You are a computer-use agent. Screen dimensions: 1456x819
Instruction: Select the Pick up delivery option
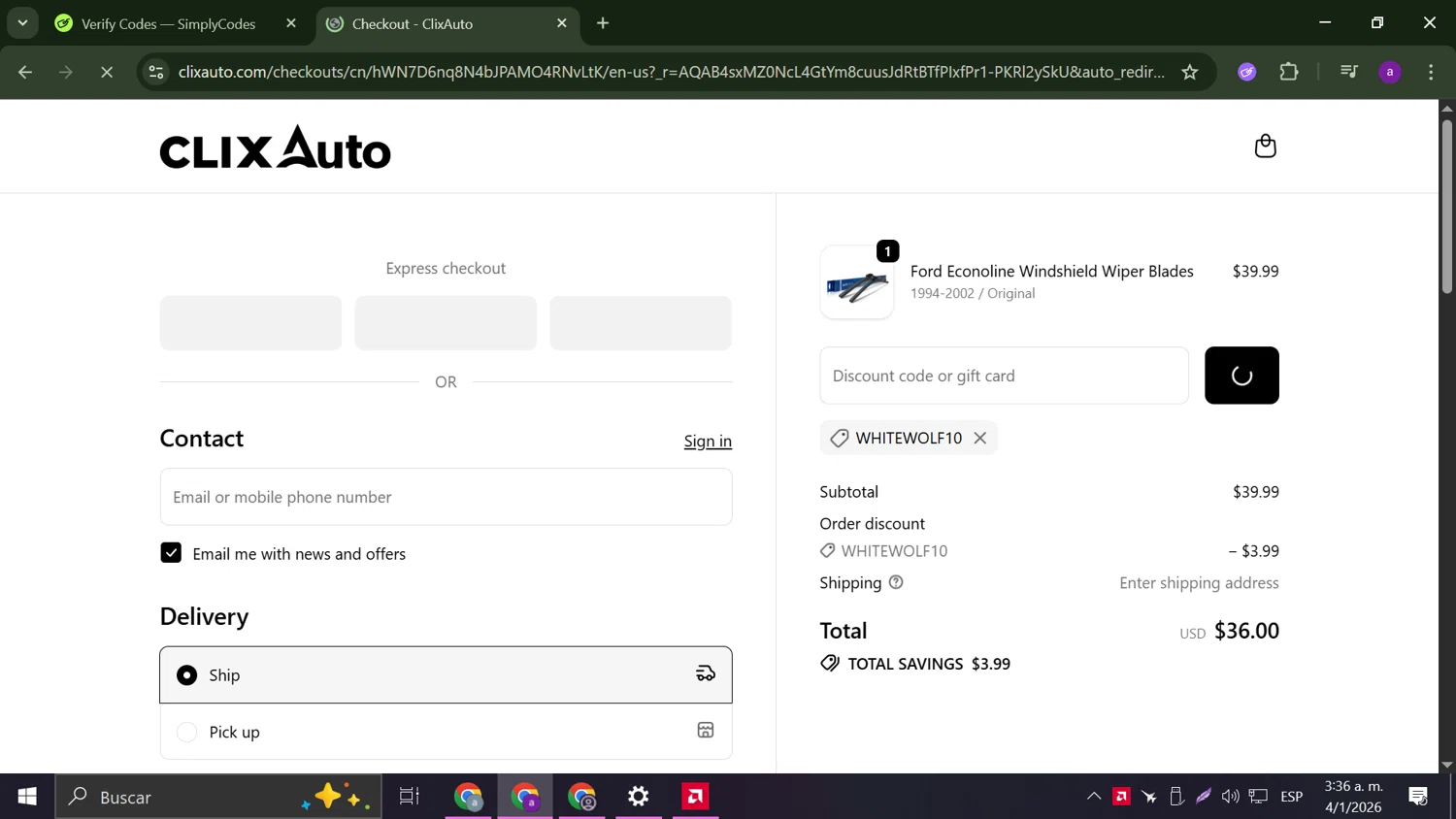coord(446,732)
